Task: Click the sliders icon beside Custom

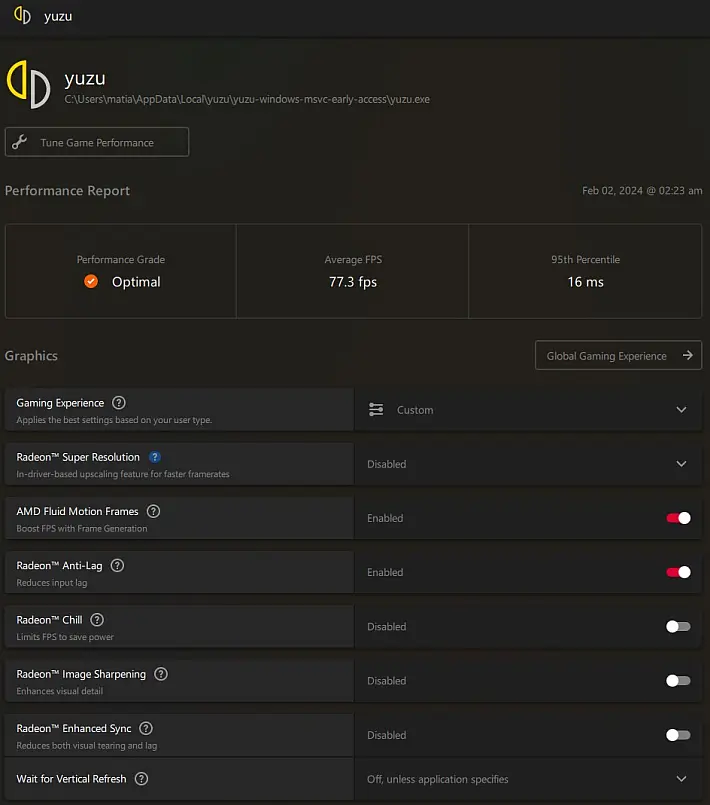Action: coord(376,410)
